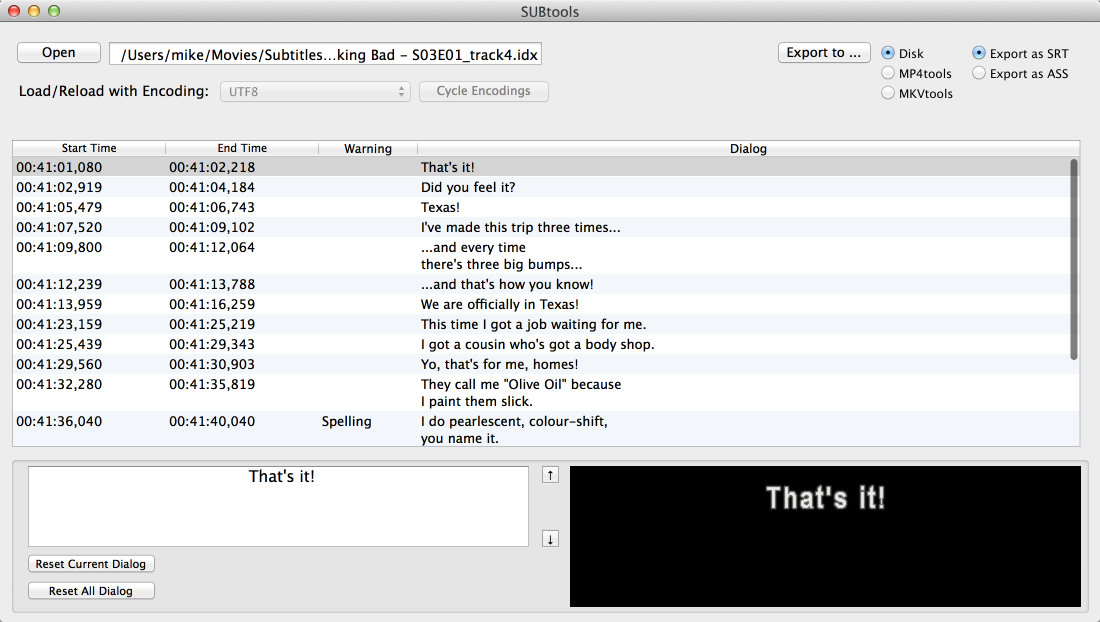This screenshot has height=622, width=1100.
Task: Click the Dialog column header
Action: [747, 148]
